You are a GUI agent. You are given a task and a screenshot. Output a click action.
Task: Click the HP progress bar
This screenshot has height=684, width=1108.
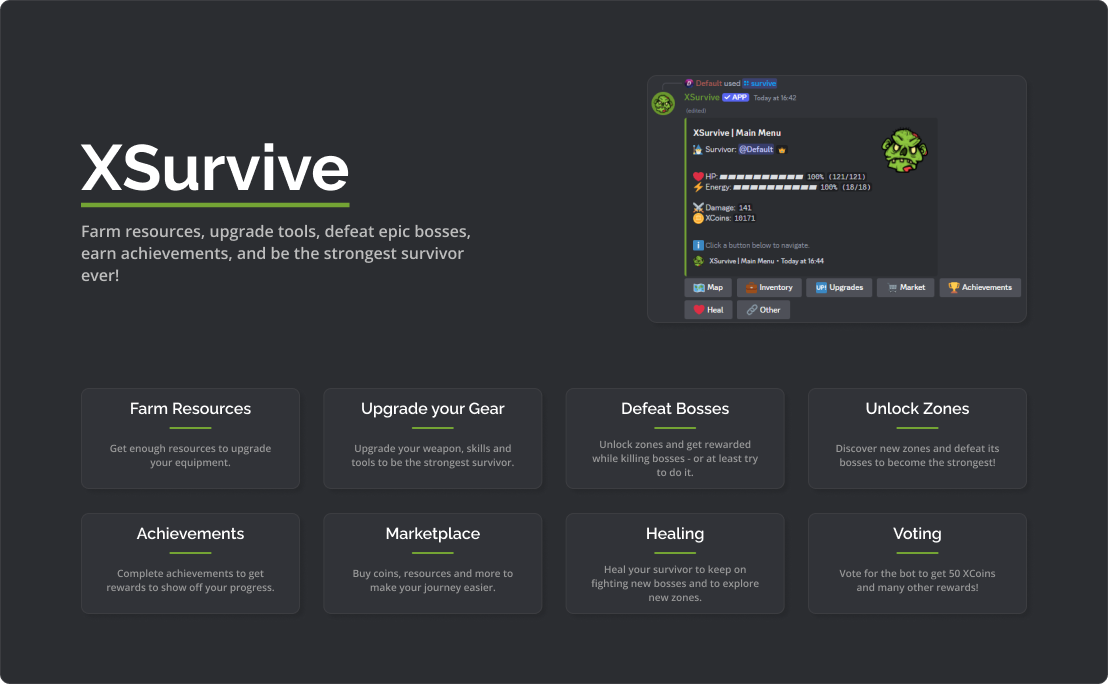[x=761, y=177]
